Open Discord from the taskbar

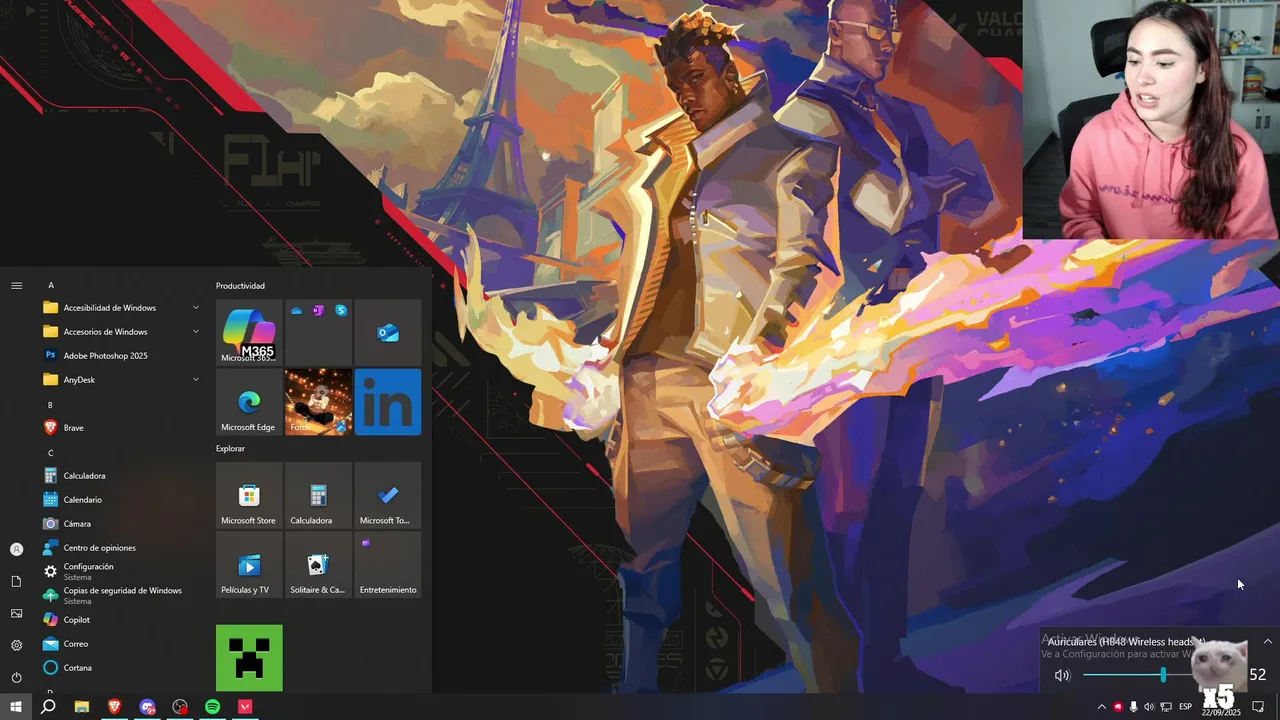(147, 707)
